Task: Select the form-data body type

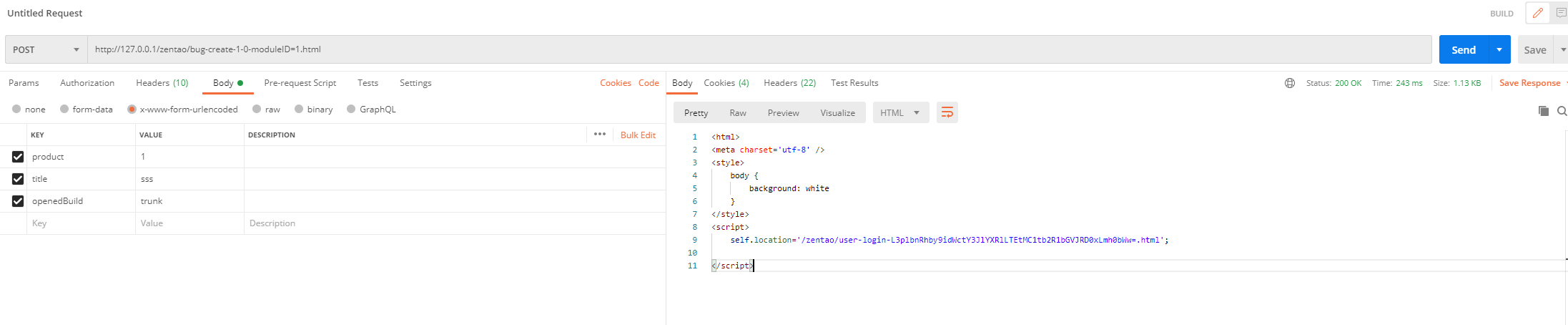Action: coord(64,110)
